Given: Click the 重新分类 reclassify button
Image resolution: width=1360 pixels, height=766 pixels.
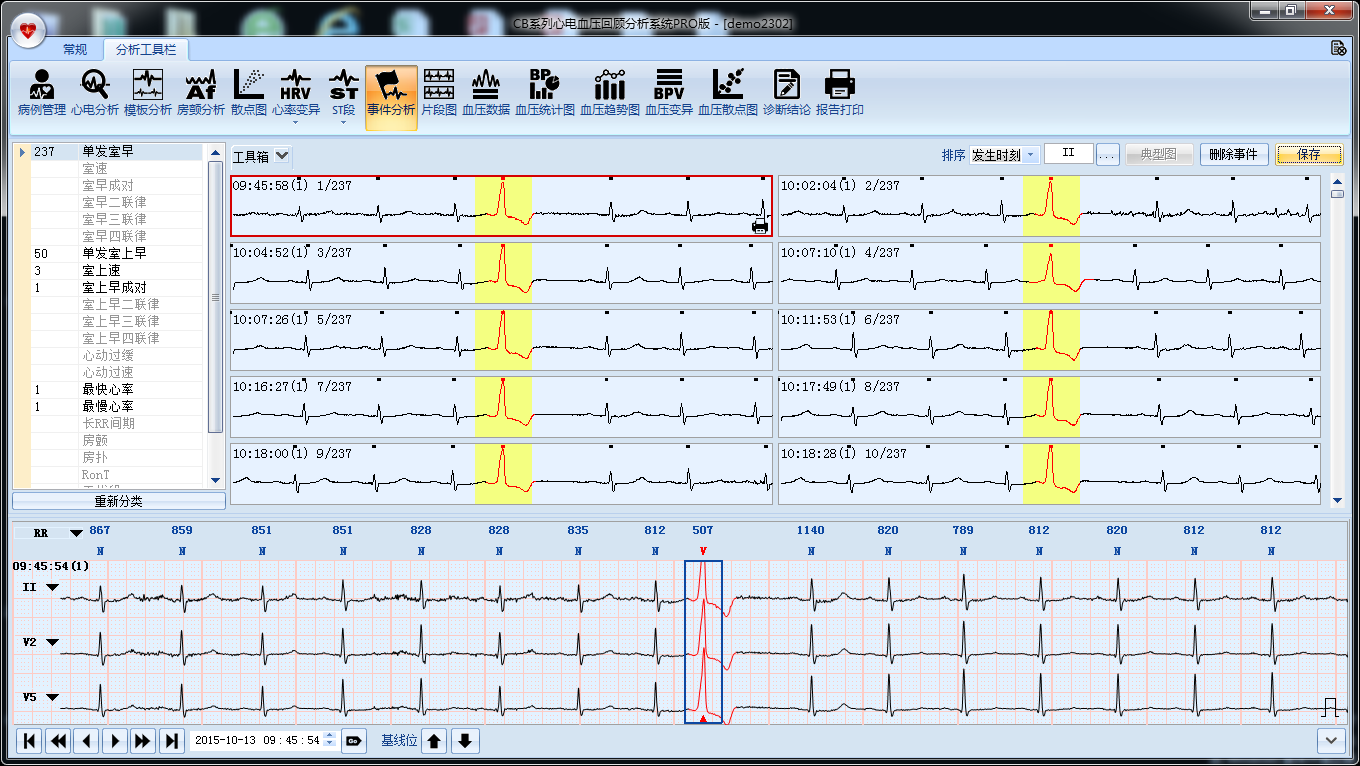Looking at the screenshot, I should [x=118, y=501].
